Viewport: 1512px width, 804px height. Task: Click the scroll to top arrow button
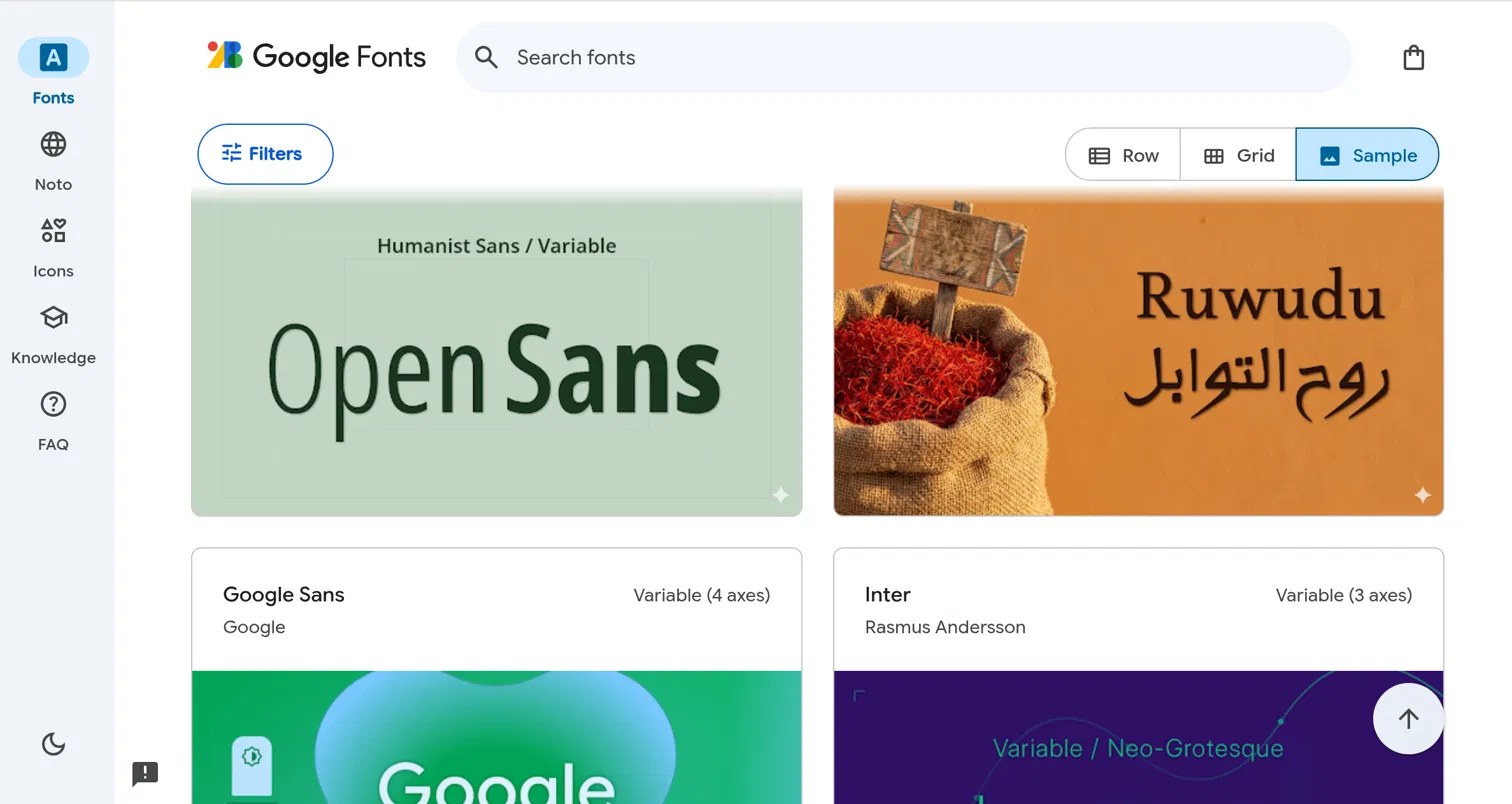pos(1408,718)
